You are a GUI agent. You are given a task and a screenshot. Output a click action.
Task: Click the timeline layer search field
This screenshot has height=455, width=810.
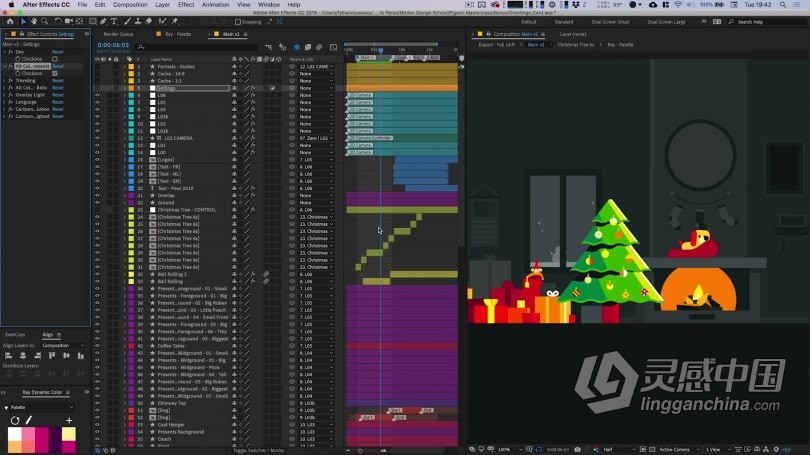pos(196,48)
